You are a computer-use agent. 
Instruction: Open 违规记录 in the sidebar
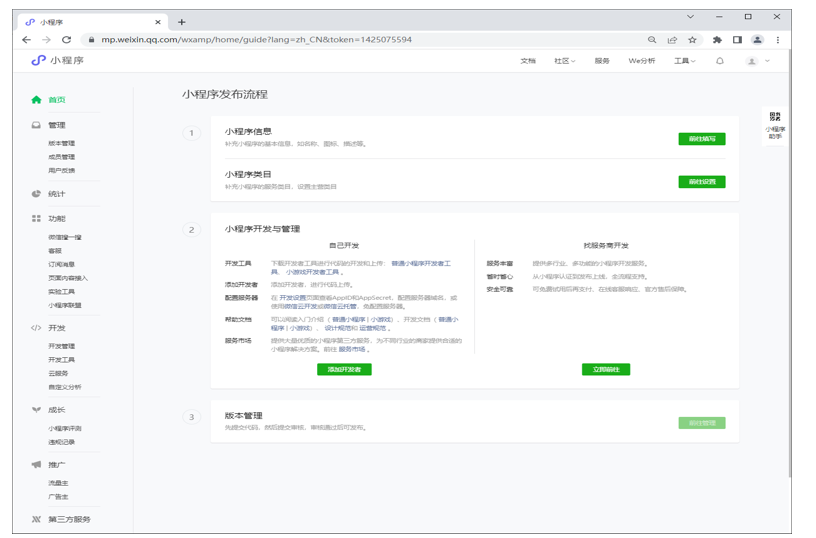coord(61,442)
